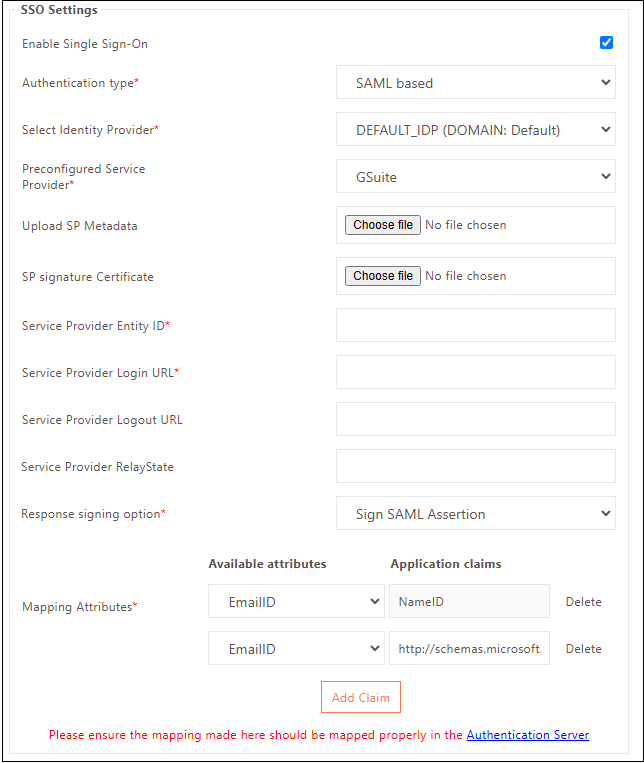Viewport: 644px width, 763px height.
Task: Click Choose file for Upload SP Metadata
Action: (x=383, y=225)
